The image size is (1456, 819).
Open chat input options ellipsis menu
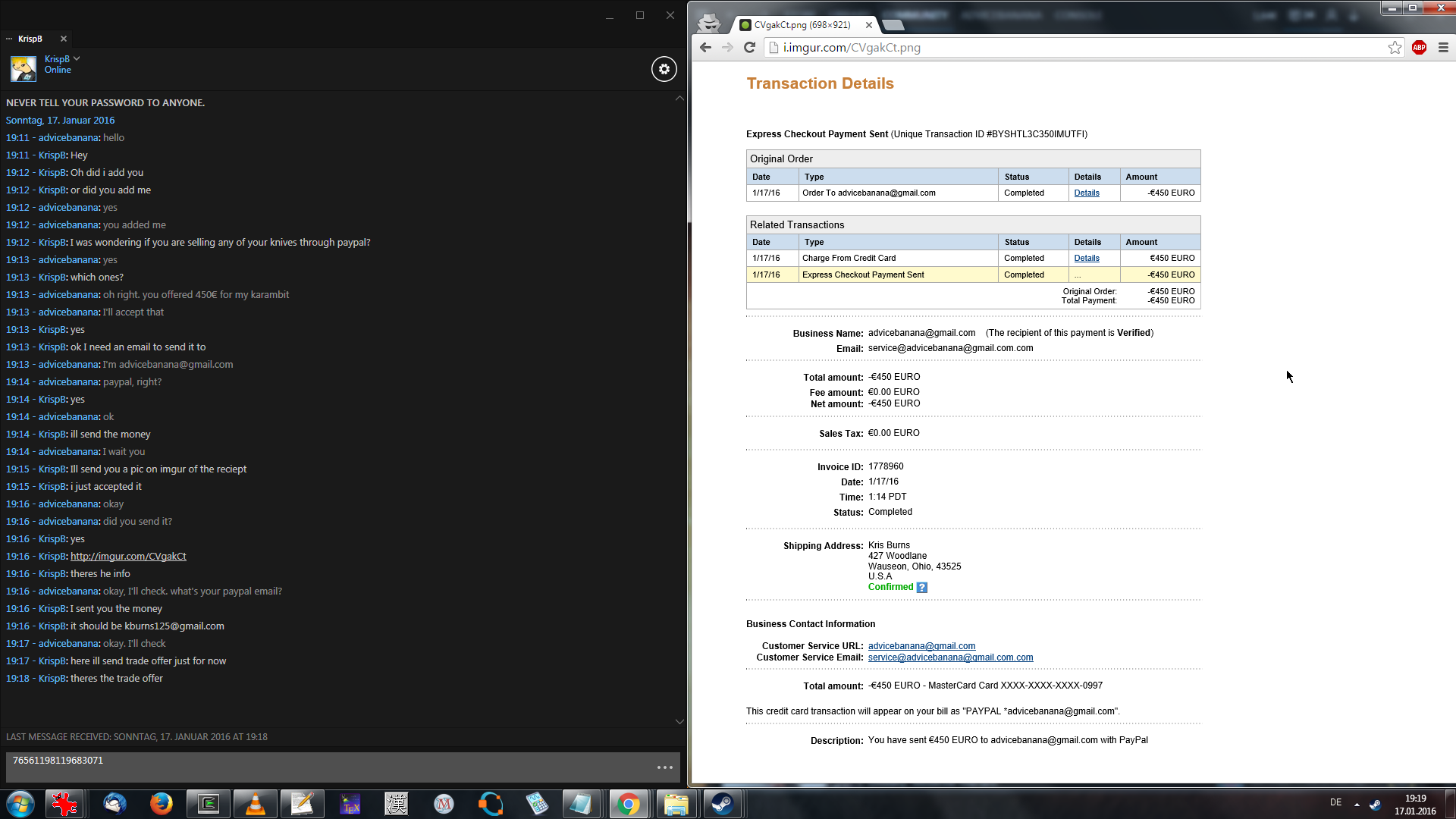coord(664,767)
